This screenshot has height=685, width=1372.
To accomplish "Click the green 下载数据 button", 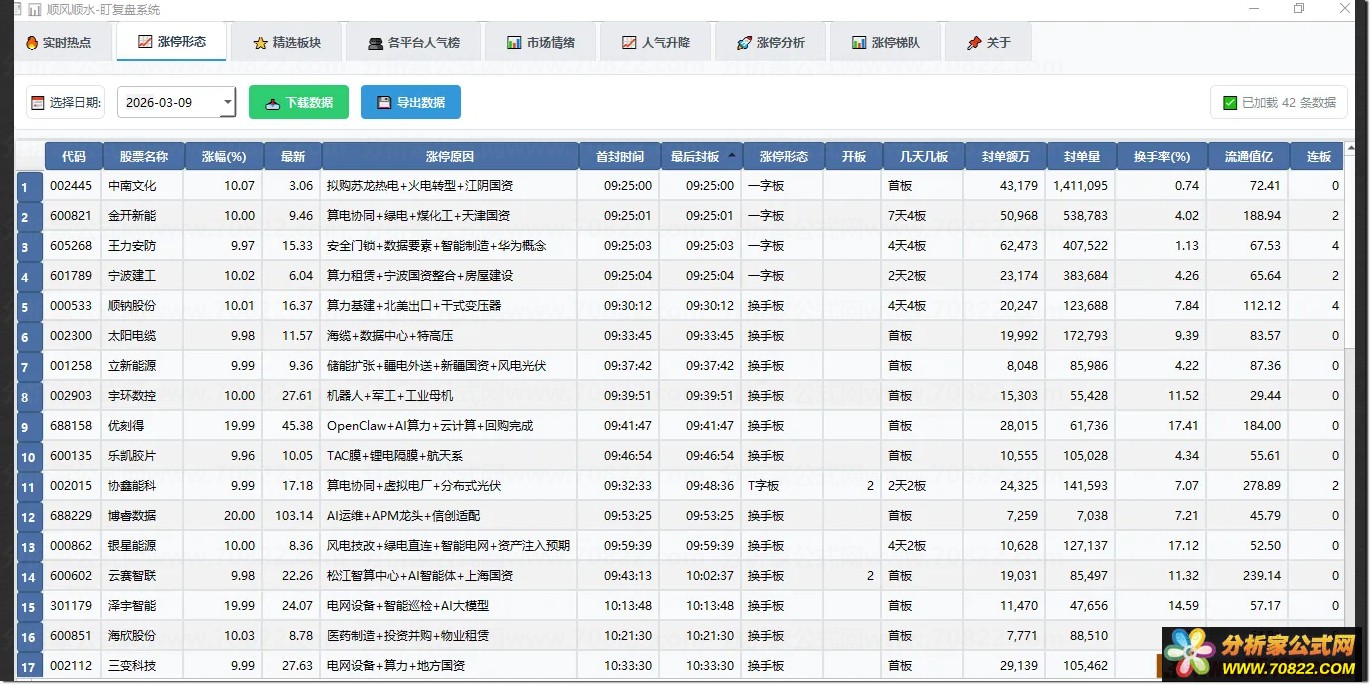I will click(298, 102).
